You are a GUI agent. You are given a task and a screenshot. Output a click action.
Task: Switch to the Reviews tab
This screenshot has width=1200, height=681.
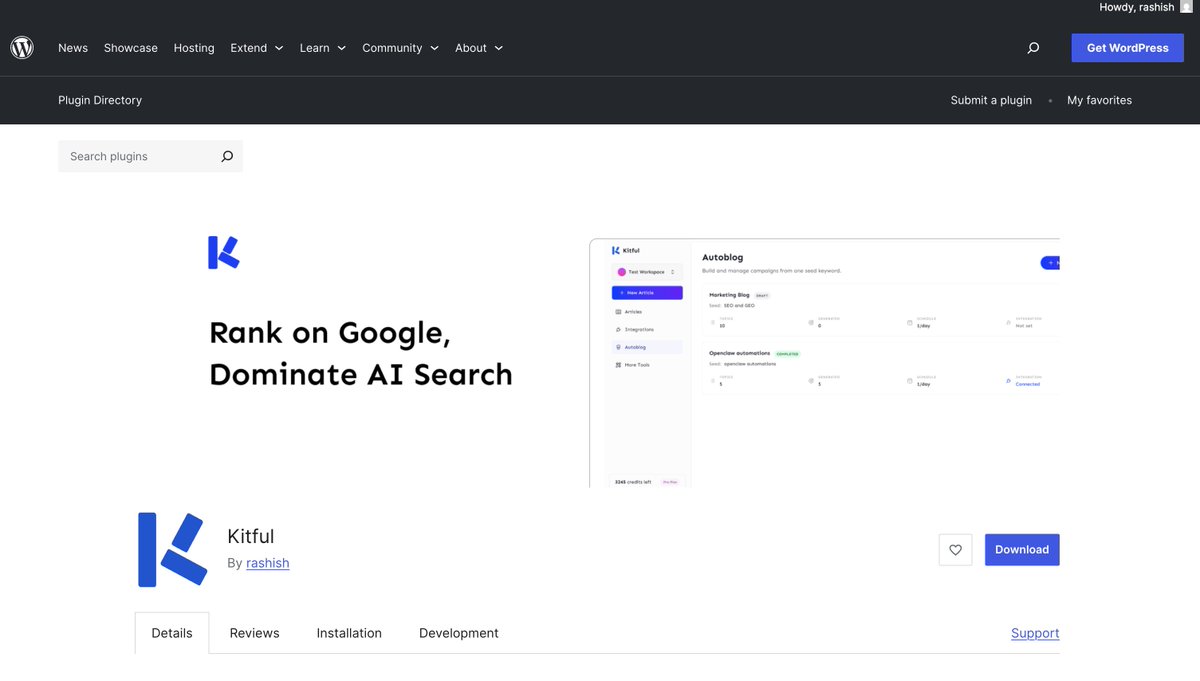[x=255, y=633]
